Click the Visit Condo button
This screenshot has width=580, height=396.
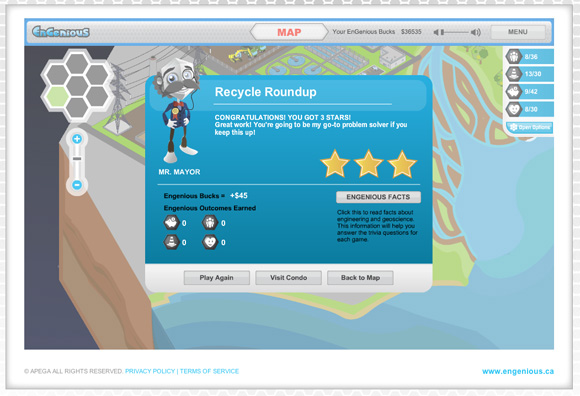pos(289,278)
